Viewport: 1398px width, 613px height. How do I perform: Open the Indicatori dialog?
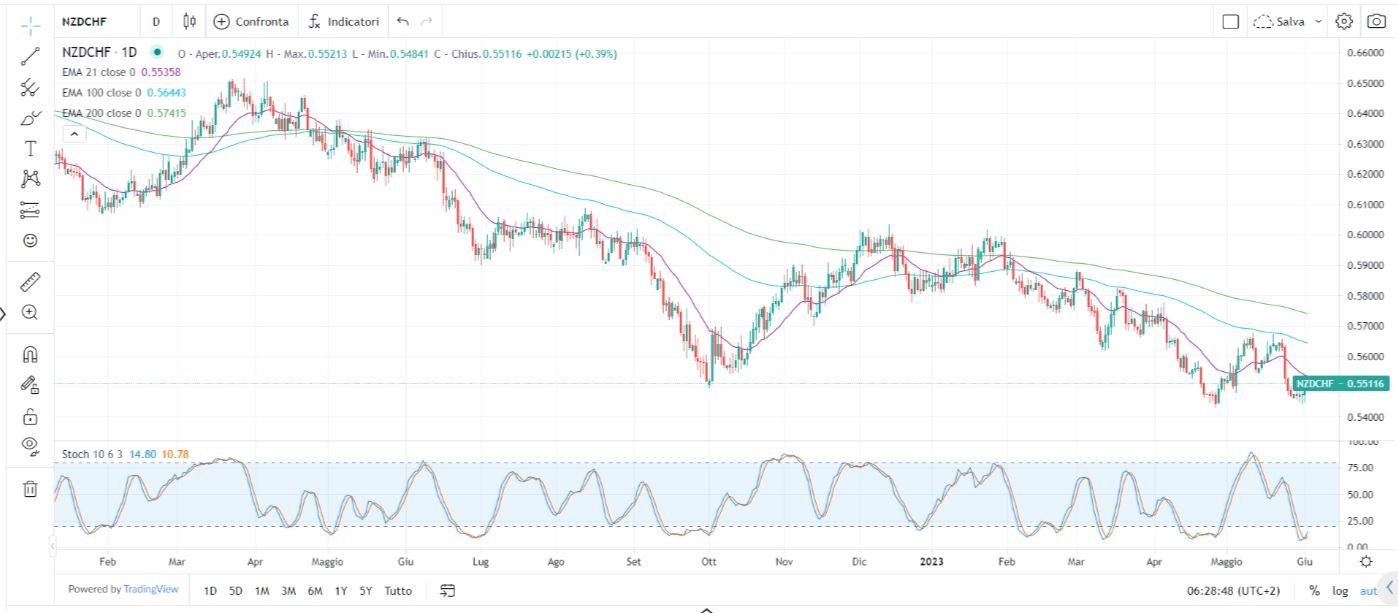tap(343, 21)
